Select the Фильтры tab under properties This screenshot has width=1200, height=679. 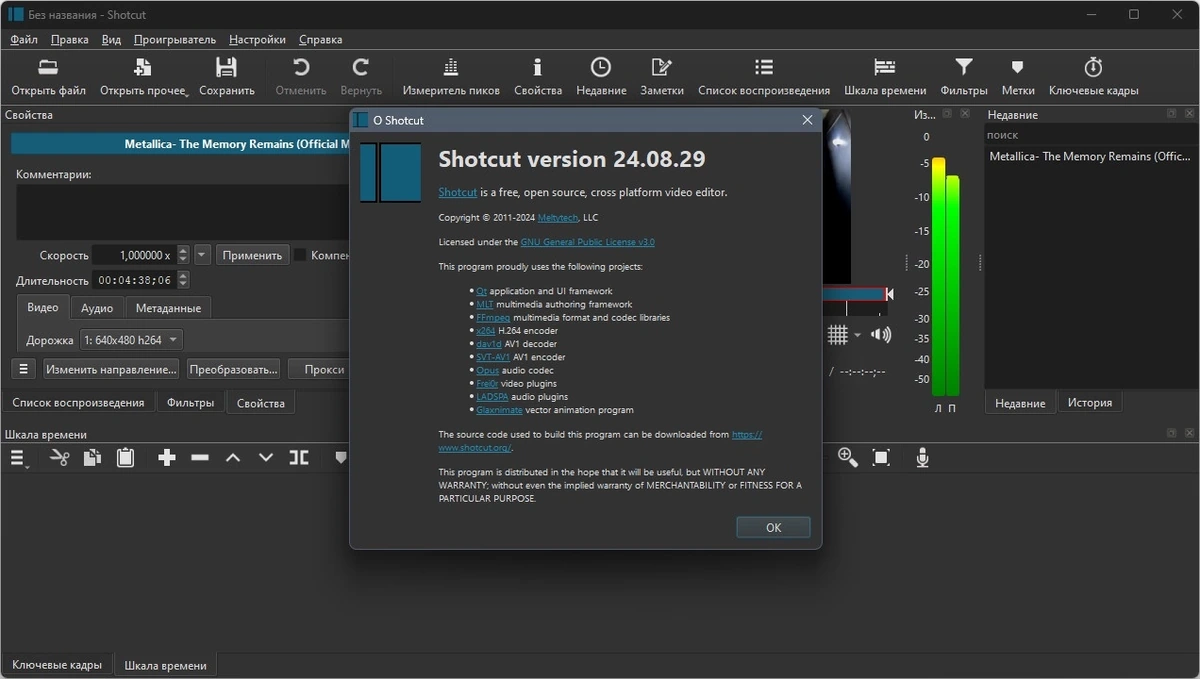(x=190, y=403)
